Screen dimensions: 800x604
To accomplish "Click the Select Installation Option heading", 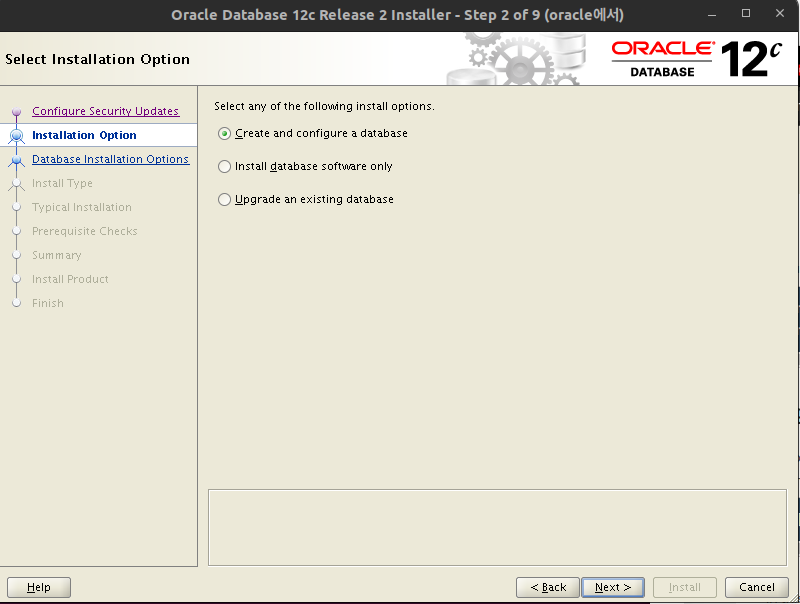I will pyautogui.click(x=97, y=59).
